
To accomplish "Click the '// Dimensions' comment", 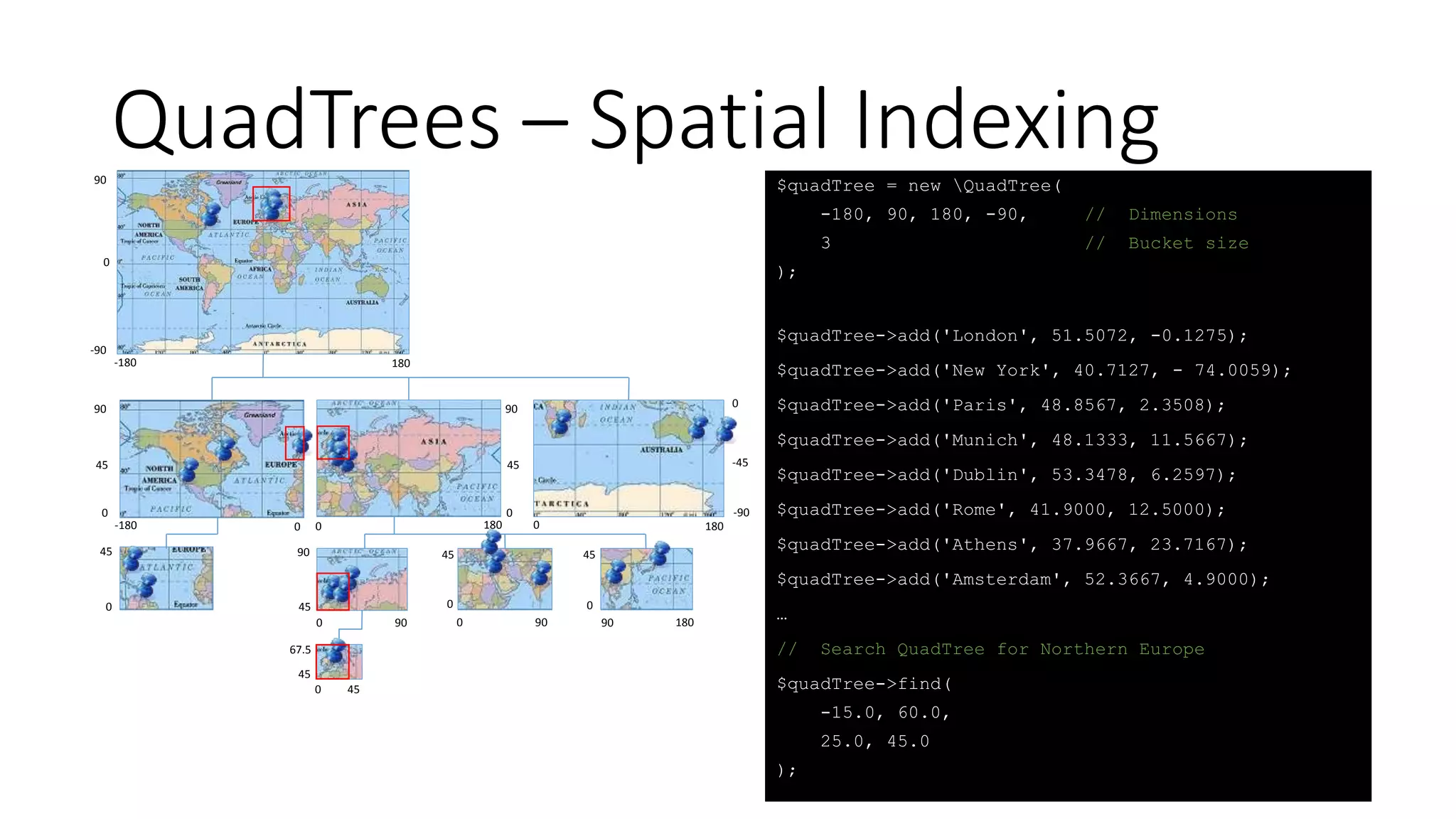I will (1161, 215).
